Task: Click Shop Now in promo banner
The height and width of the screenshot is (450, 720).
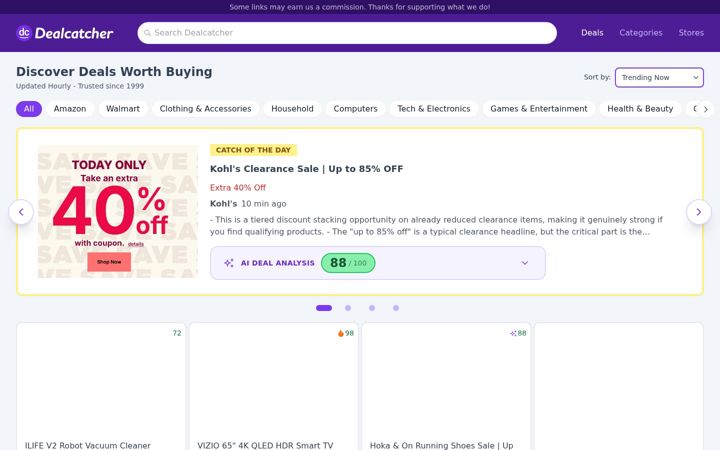Action: 109,262
